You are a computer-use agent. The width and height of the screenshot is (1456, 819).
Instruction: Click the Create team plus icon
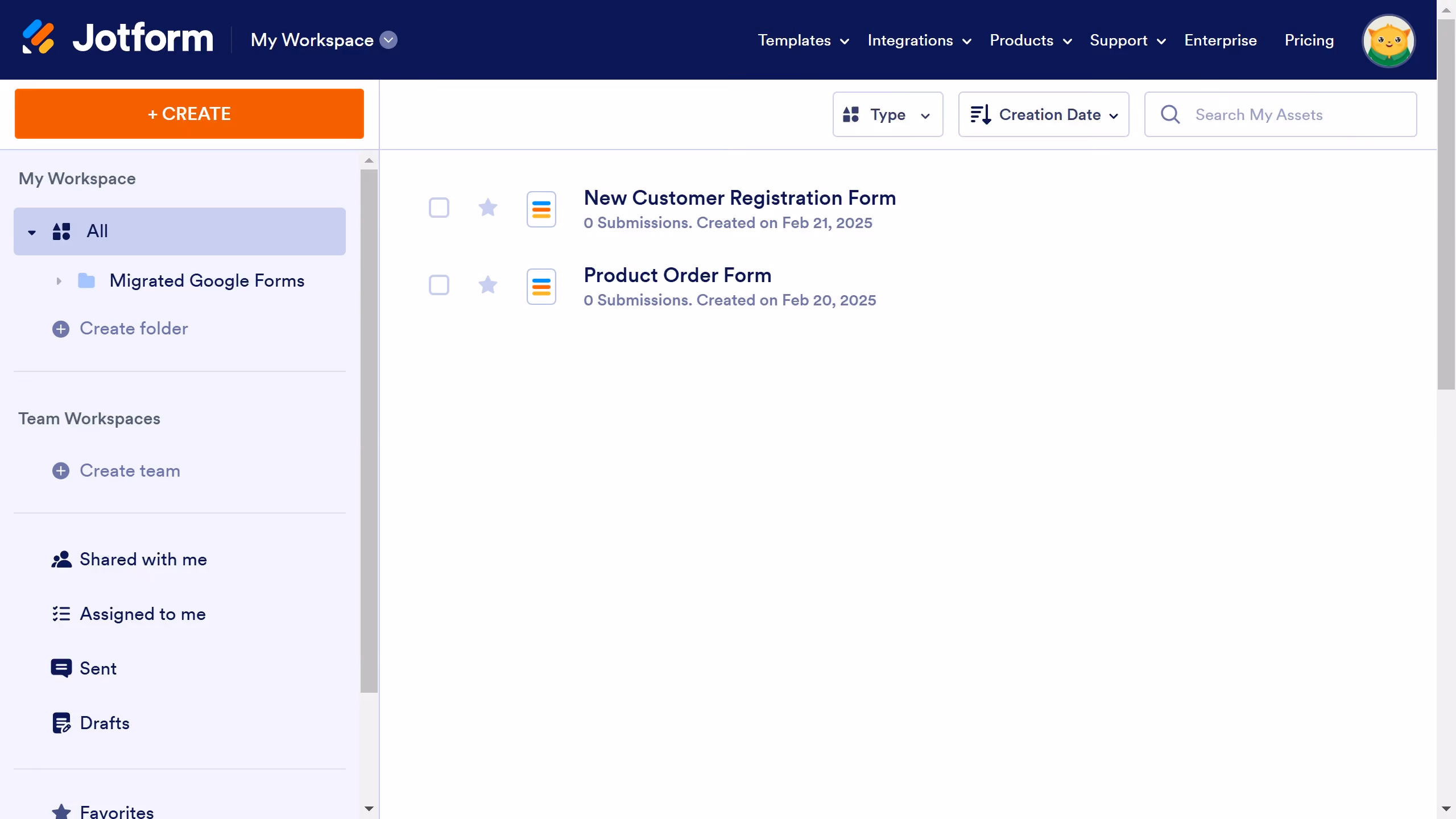tap(61, 471)
